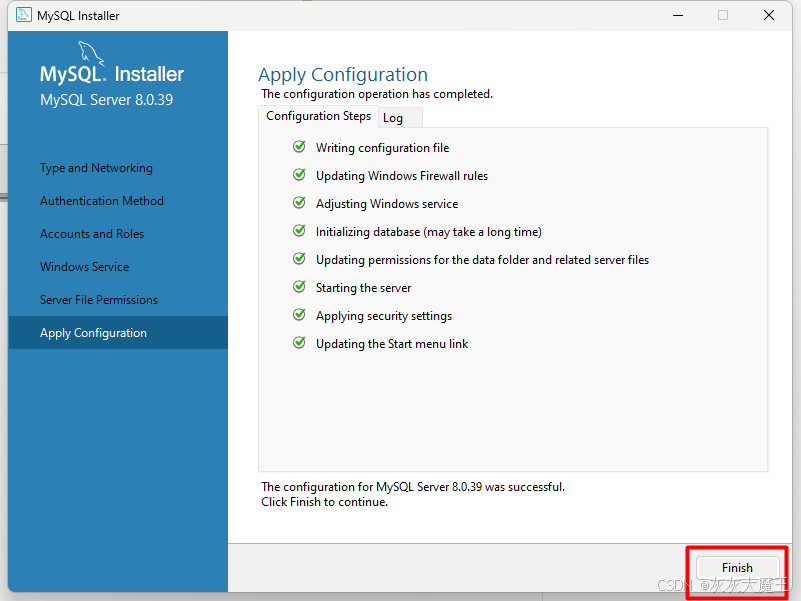Go to Authentication Method step
This screenshot has height=601, width=801.
click(x=102, y=201)
